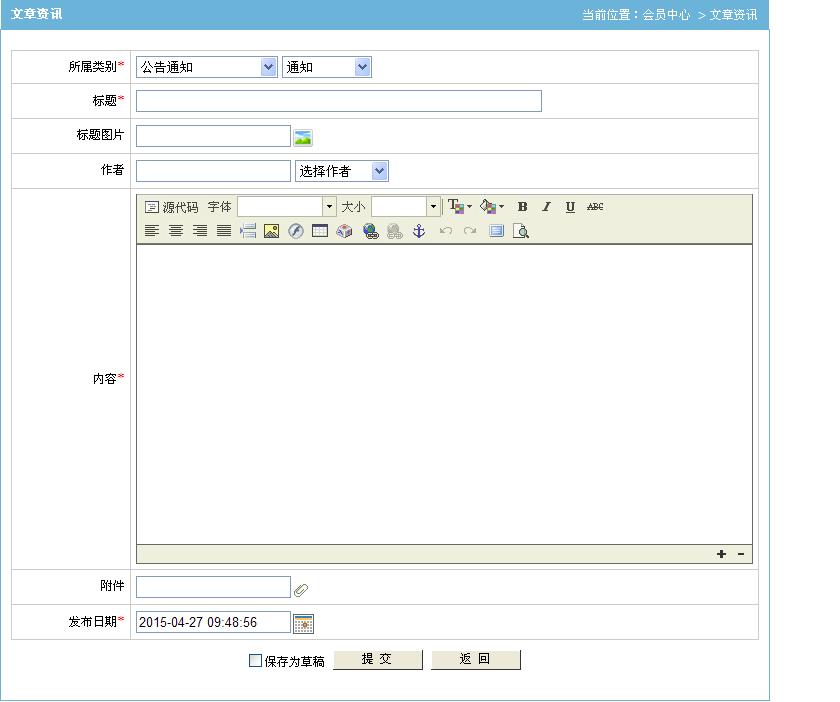Open the preview document icon
This screenshot has height=702, width=840.
[520, 231]
